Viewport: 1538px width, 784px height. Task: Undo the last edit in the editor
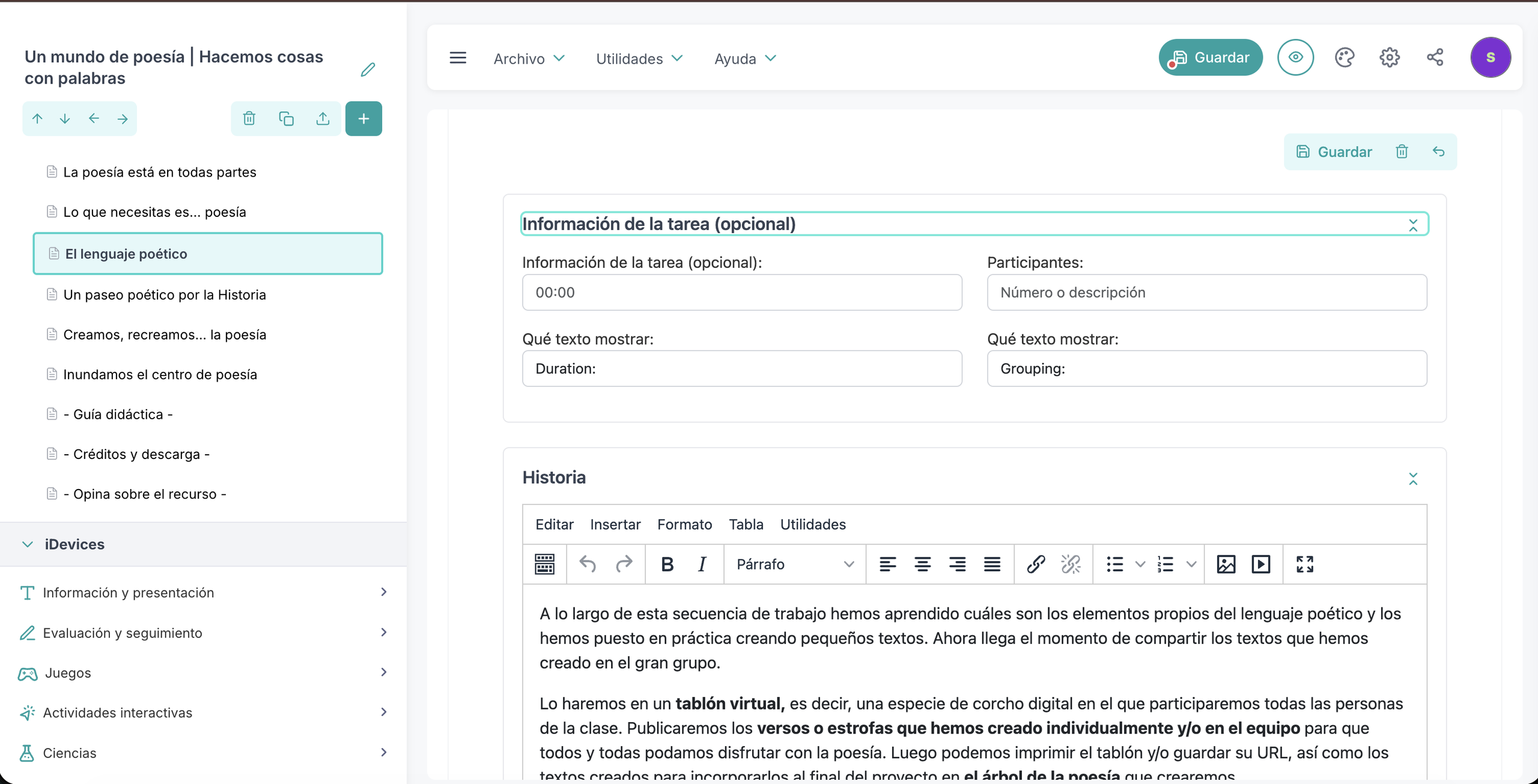(588, 564)
